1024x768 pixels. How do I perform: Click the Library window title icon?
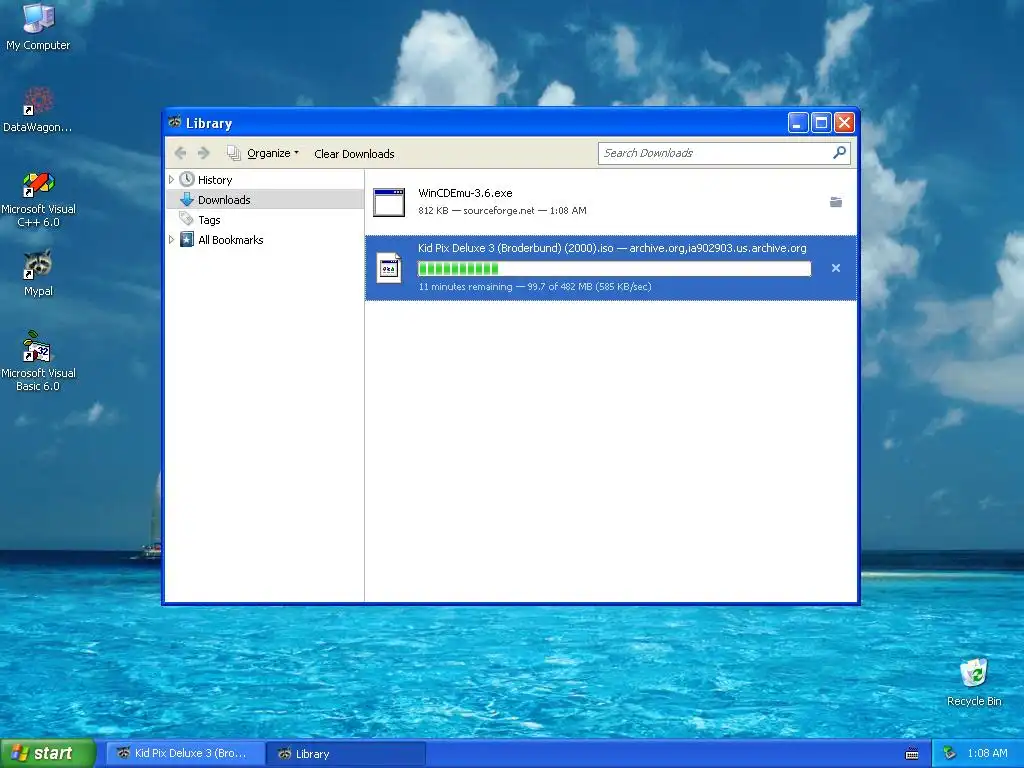[174, 122]
